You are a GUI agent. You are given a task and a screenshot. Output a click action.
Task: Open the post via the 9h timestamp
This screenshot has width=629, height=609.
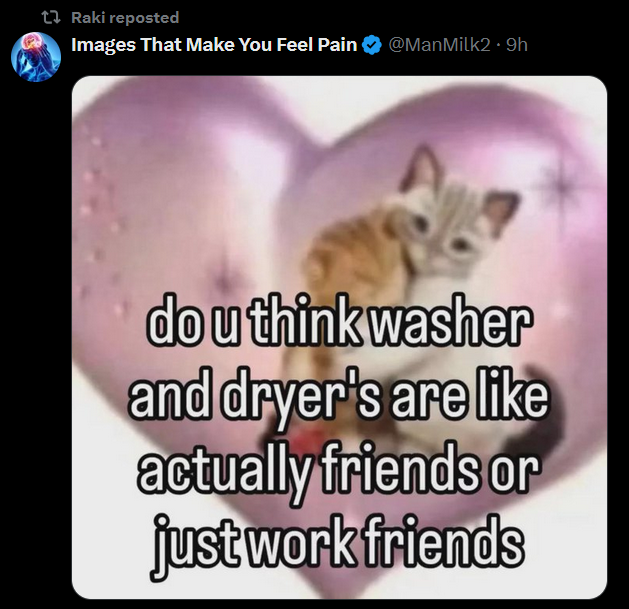[x=517, y=45]
